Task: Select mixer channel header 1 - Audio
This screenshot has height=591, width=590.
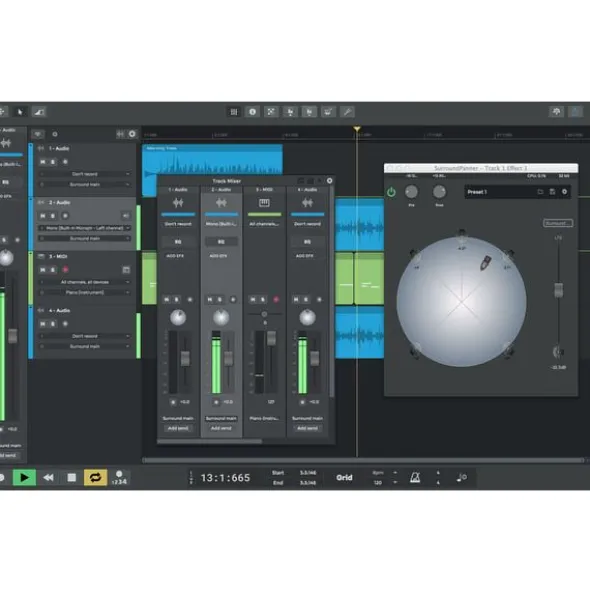Action: point(178,190)
